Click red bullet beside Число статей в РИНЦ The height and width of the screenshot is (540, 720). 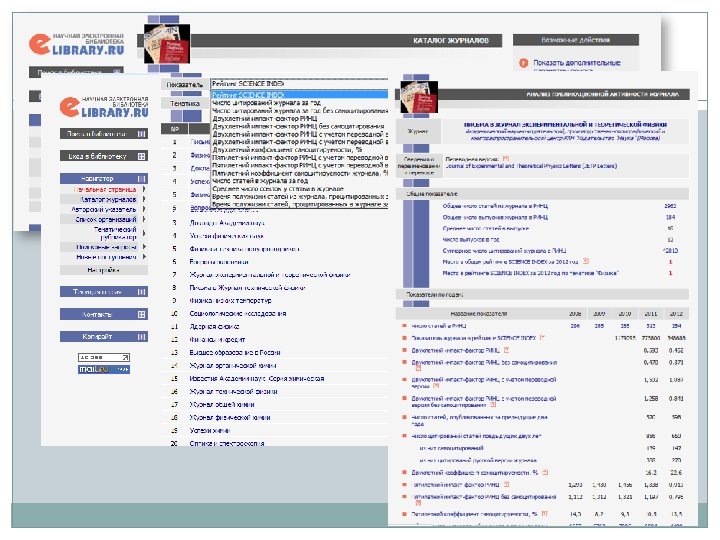coord(405,326)
